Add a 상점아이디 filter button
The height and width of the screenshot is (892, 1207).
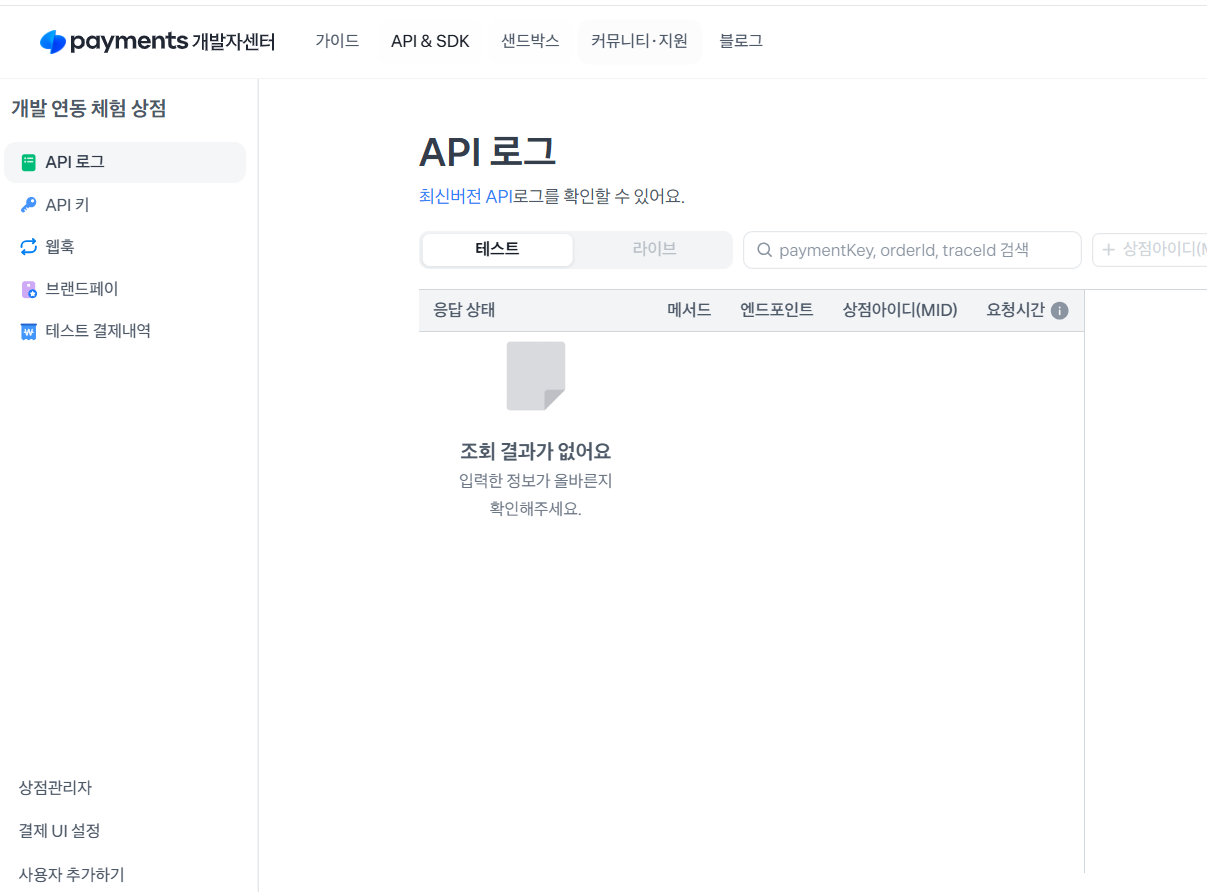(x=1150, y=249)
